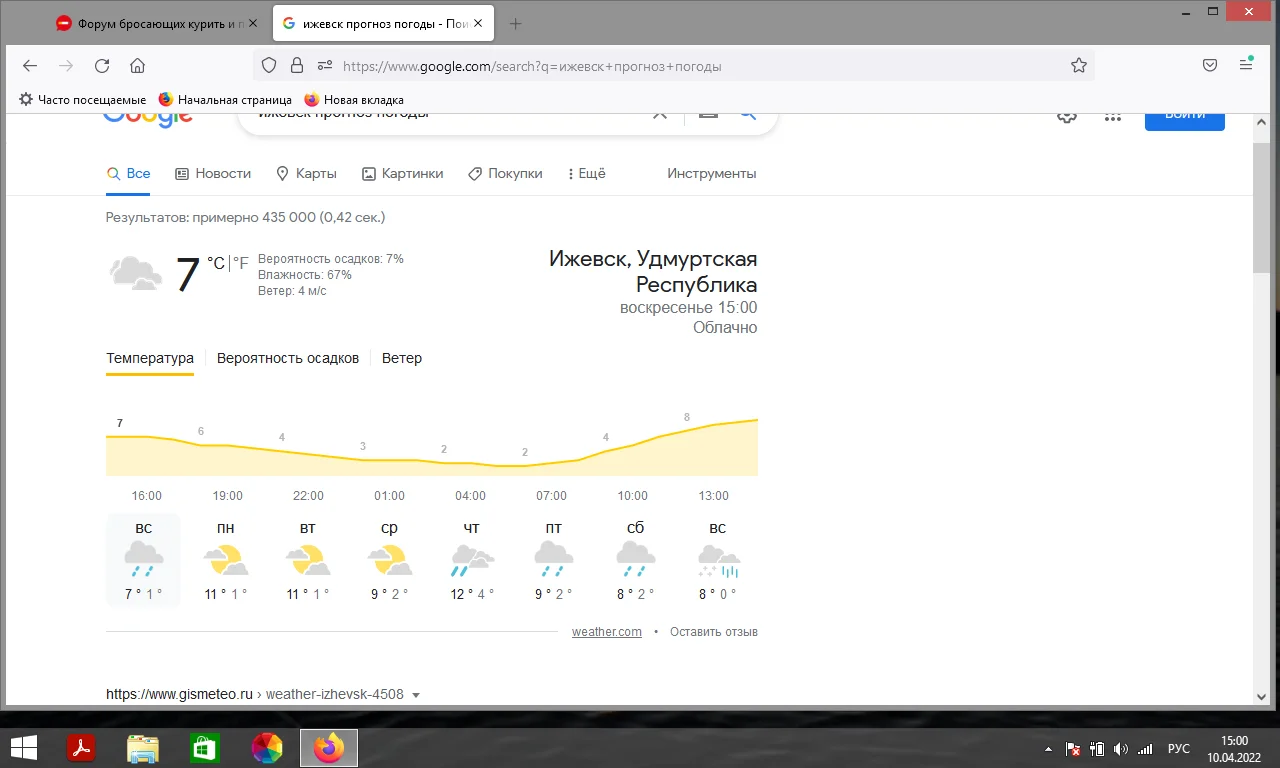The height and width of the screenshot is (768, 1280).
Task: Click Оставить отзыв feedback link
Action: pos(714,632)
